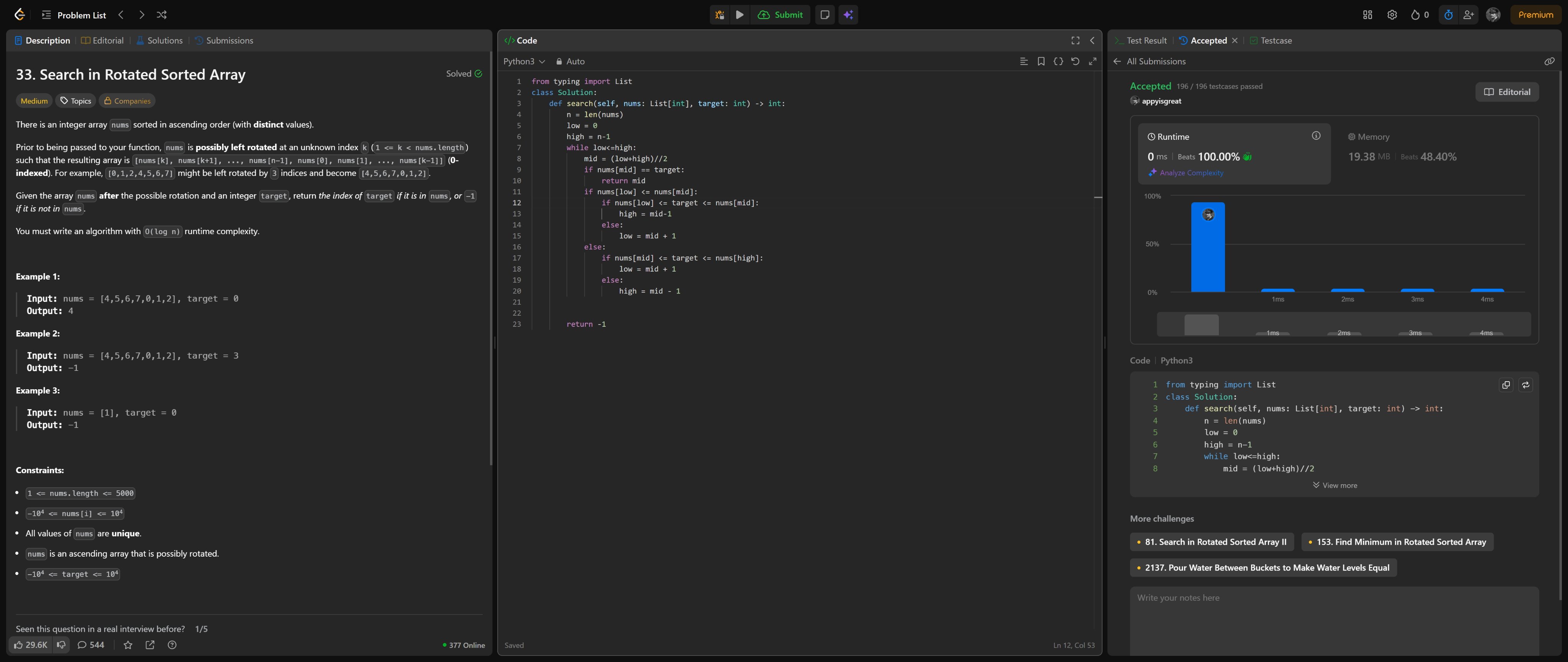1568x662 pixels.
Task: Open the timer icon in top bar
Action: pos(1448,15)
